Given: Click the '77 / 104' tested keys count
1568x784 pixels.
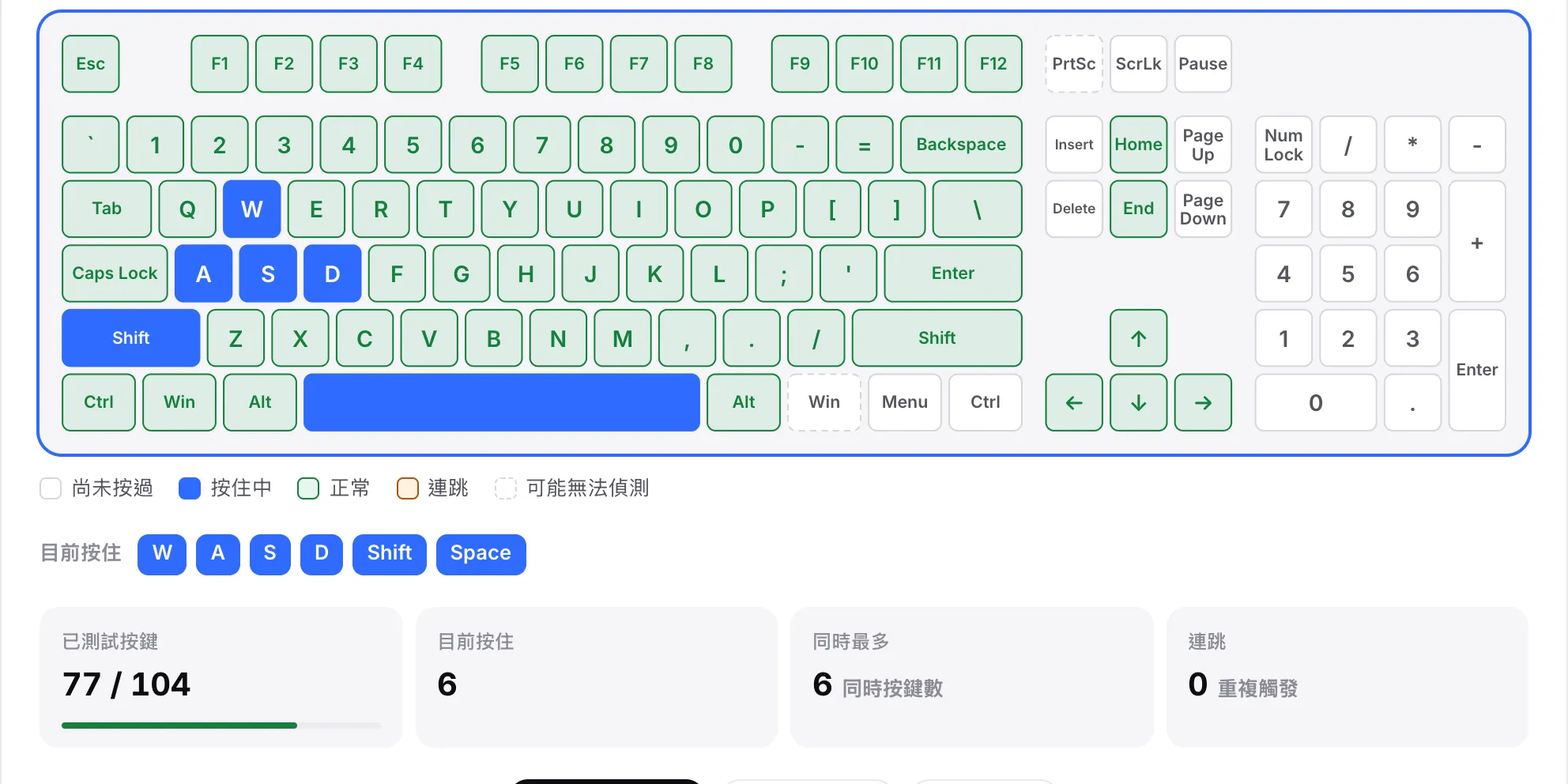Looking at the screenshot, I should click(126, 684).
